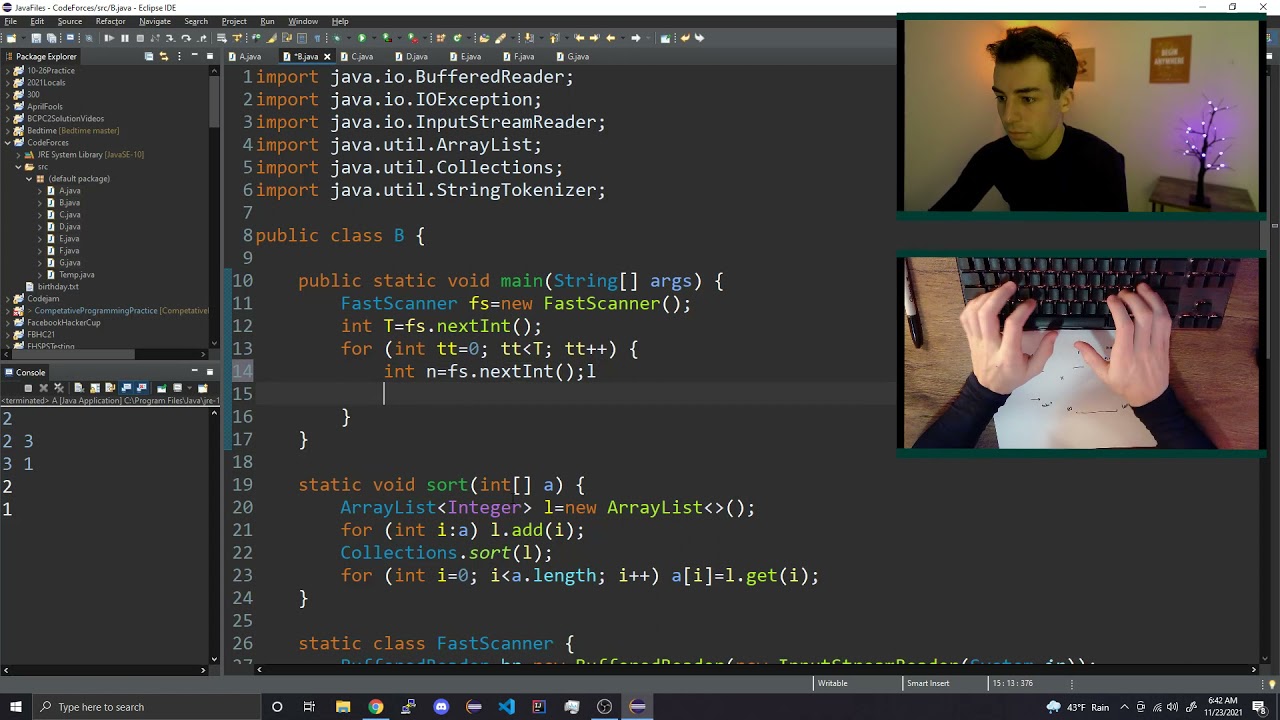
Task: Click the Link with Editor icon
Action: [x=164, y=56]
